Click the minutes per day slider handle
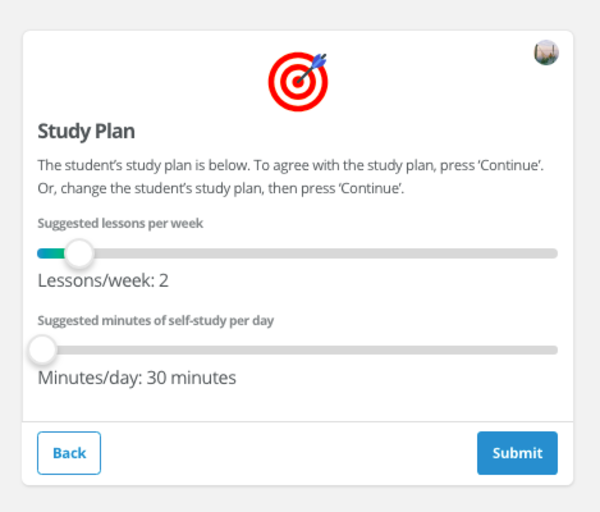The width and height of the screenshot is (600, 512). 42,350
